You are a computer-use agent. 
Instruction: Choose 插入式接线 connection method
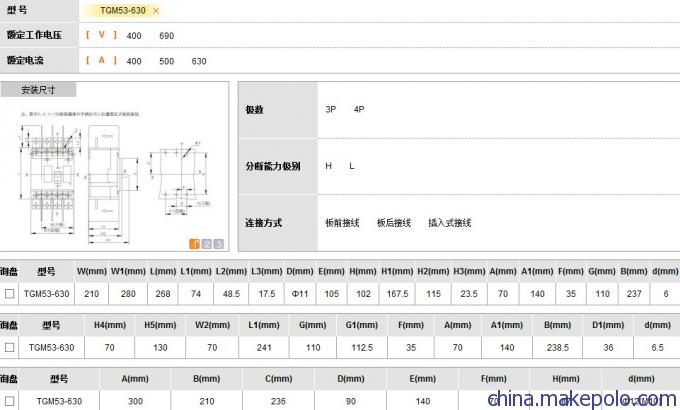coord(450,223)
